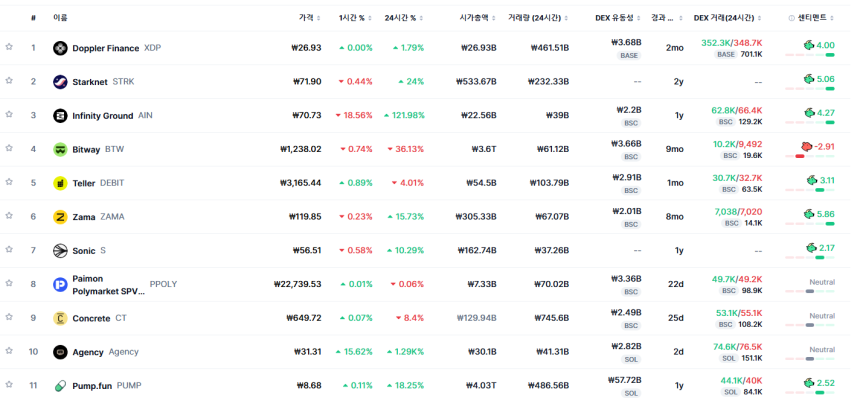Screen dimensions: 860x398
Task: Click the Starknet coin logo
Action: click(60, 82)
